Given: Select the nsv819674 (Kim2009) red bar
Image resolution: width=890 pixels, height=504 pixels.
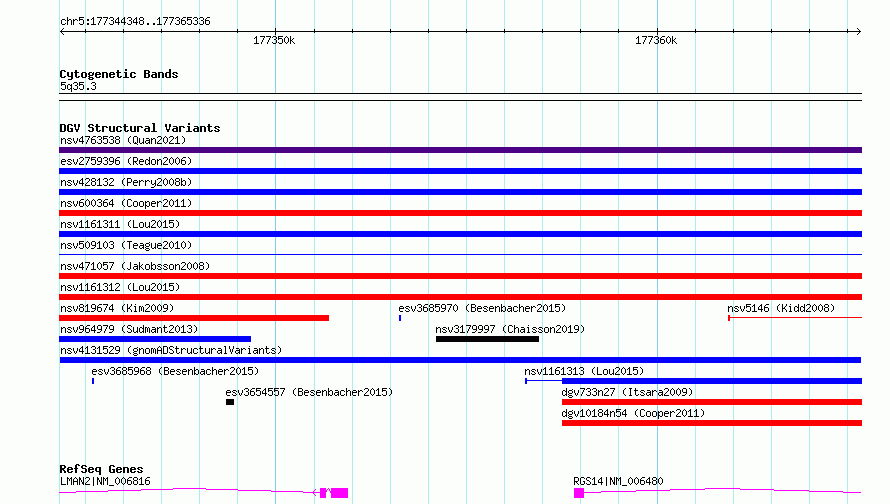Looking at the screenshot, I should pyautogui.click(x=194, y=318).
